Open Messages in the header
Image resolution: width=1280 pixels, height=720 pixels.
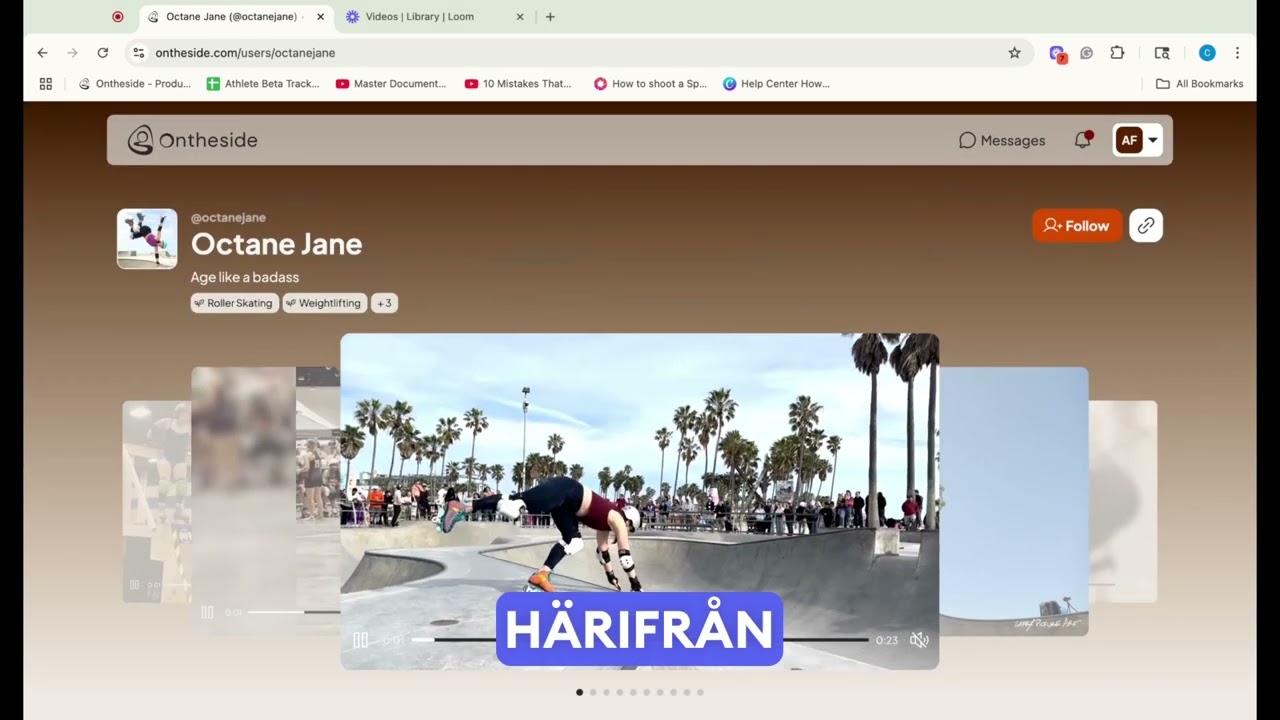click(1002, 140)
